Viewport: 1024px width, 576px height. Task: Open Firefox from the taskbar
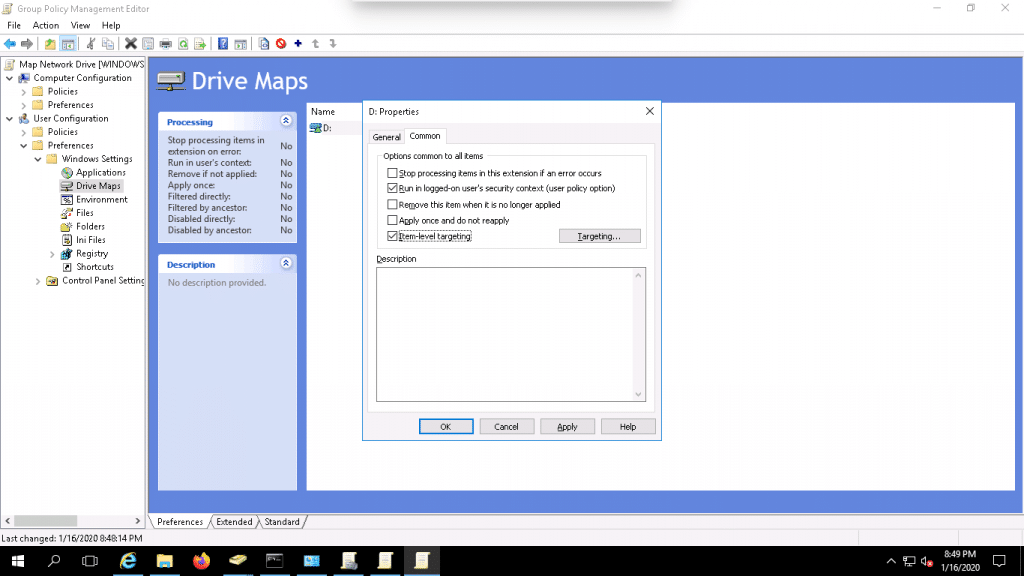(x=202, y=561)
